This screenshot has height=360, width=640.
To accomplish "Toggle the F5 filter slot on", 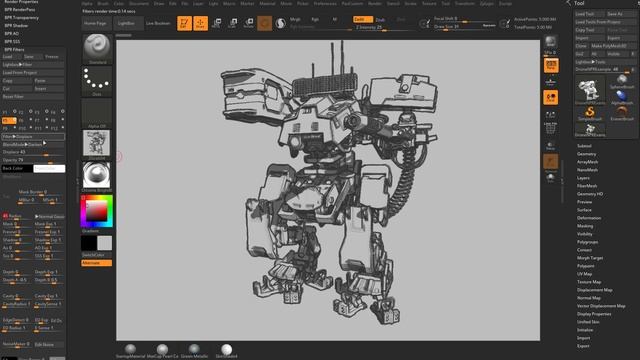I will (x=9, y=120).
